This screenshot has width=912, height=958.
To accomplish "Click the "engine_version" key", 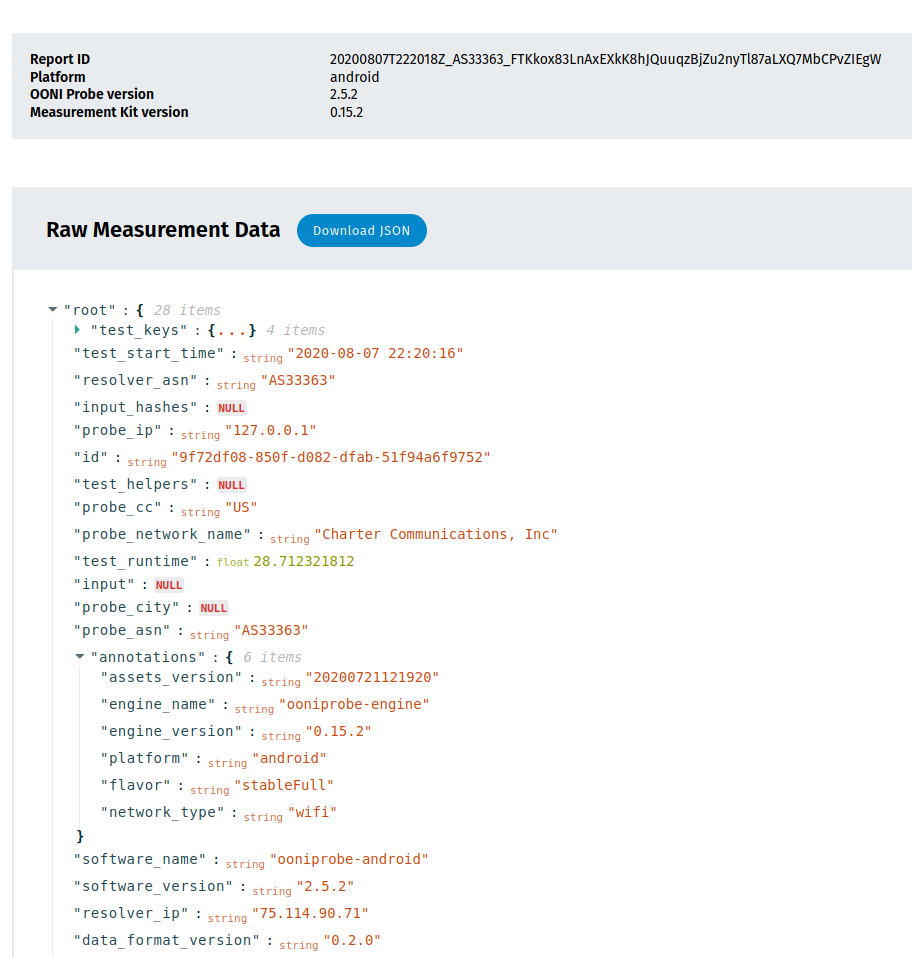I will (172, 731).
